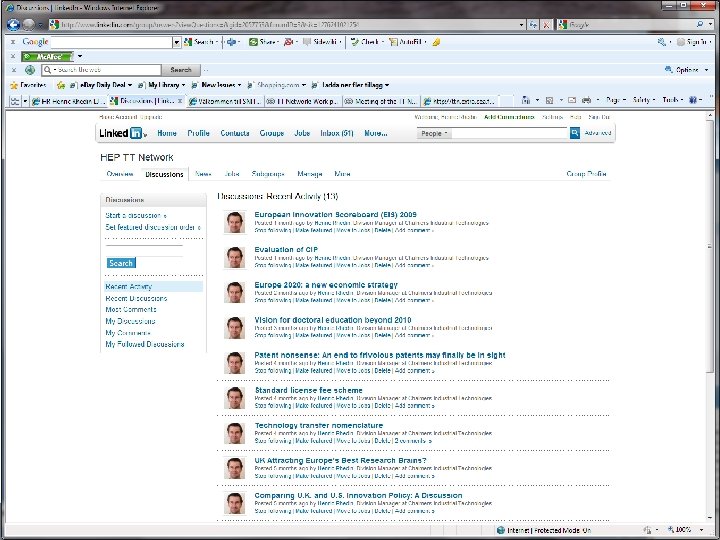Open Groups in the LinkedIn navigation
The image size is (720, 540).
point(272,133)
